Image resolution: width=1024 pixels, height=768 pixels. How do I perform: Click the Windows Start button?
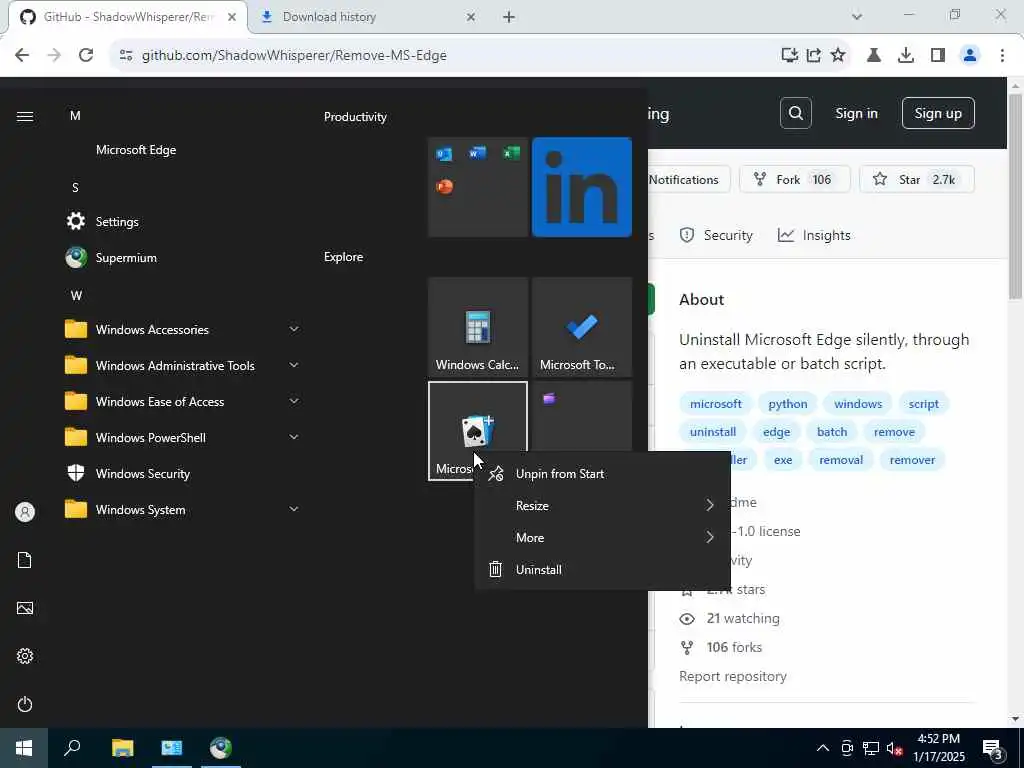24,748
